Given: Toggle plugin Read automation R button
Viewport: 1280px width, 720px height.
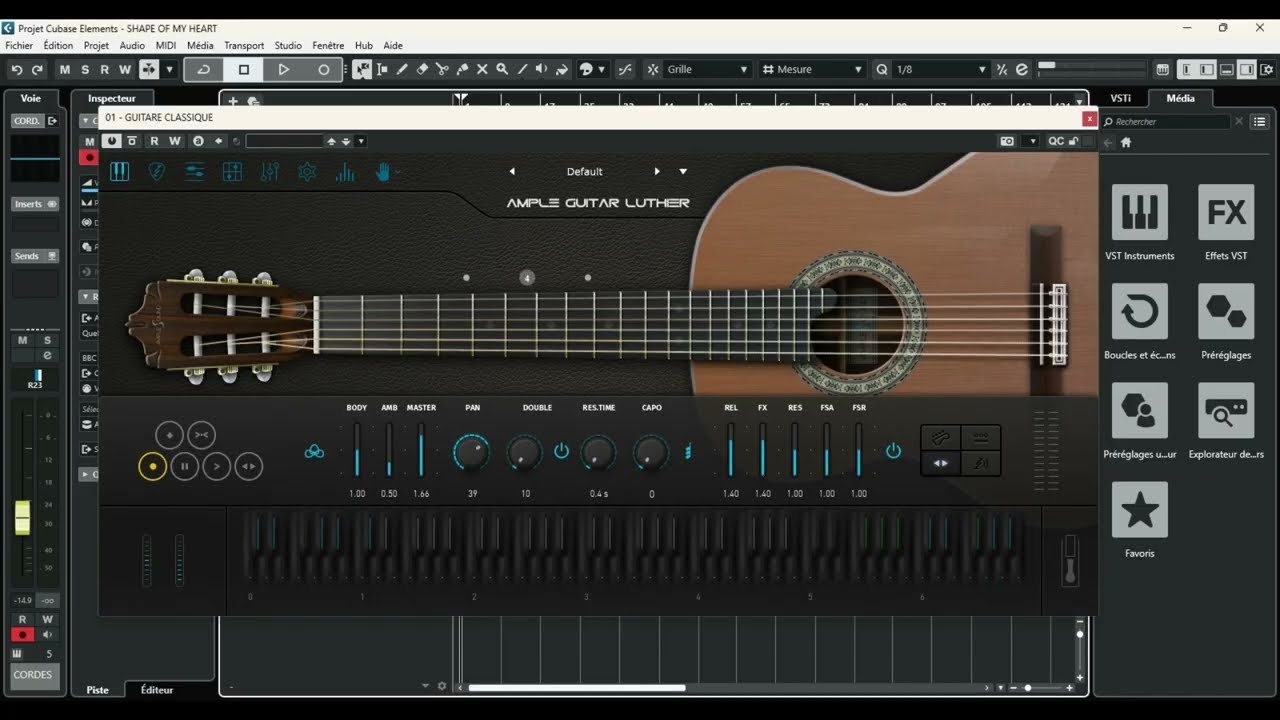Looking at the screenshot, I should pos(155,141).
